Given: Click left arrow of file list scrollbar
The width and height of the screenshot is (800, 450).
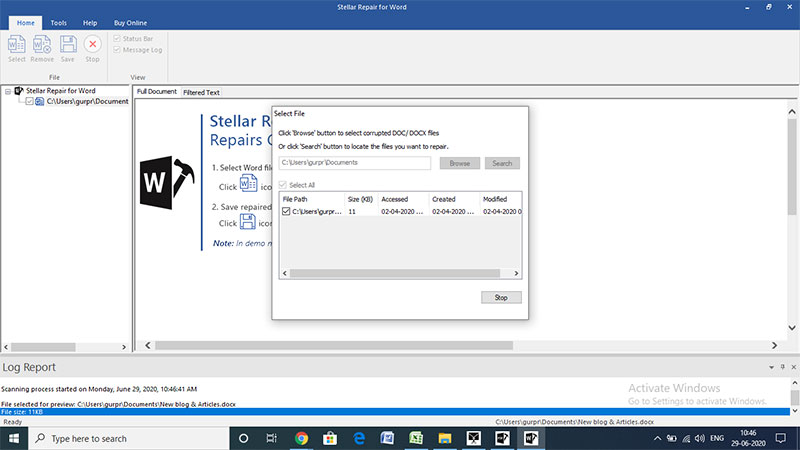Looking at the screenshot, I should point(285,273).
